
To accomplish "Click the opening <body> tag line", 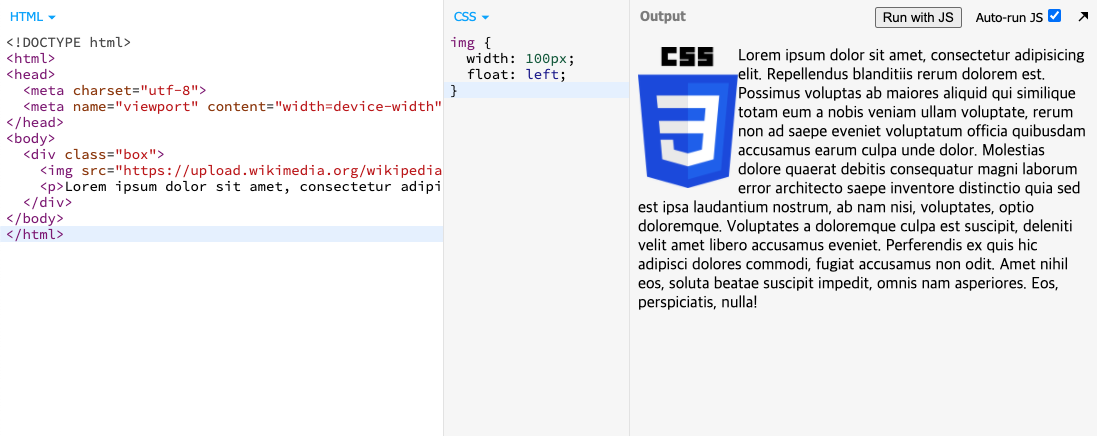I will click(x=31, y=139).
